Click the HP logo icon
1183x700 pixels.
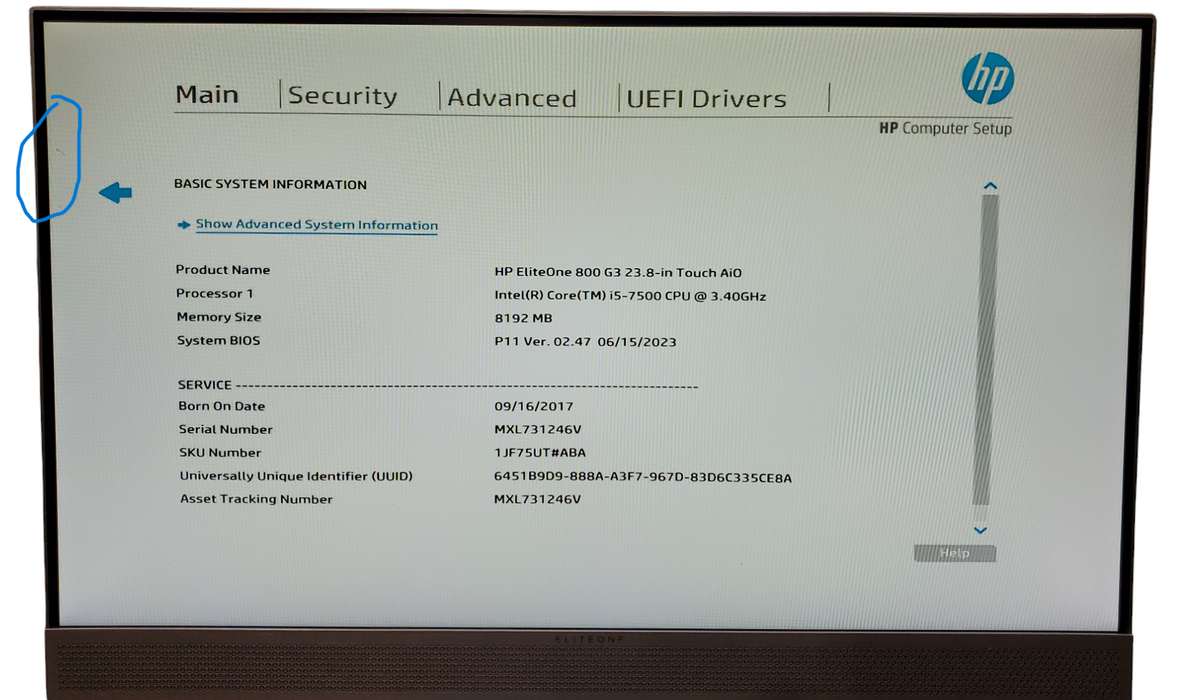click(x=988, y=78)
